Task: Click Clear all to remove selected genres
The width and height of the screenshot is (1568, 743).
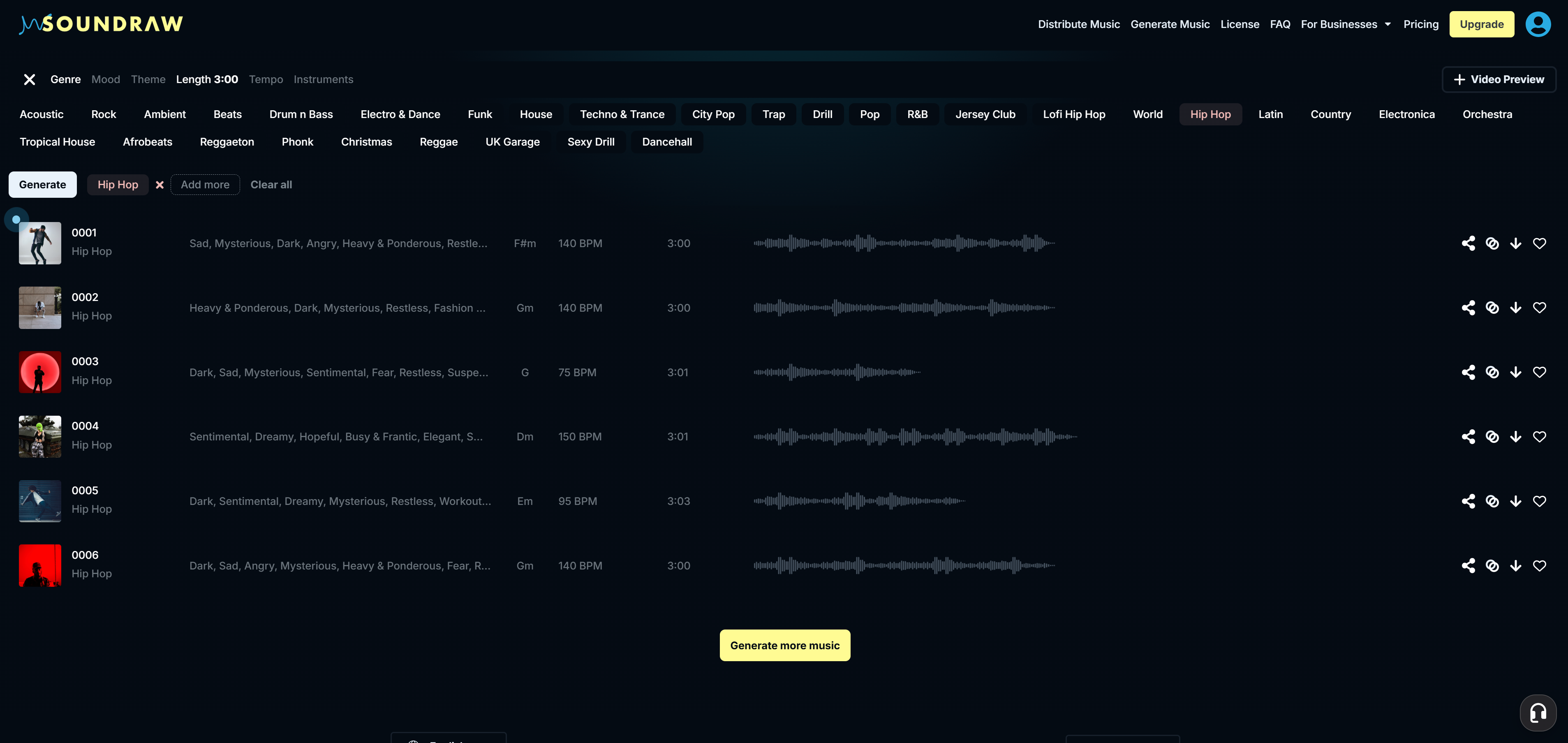Action: 271,185
